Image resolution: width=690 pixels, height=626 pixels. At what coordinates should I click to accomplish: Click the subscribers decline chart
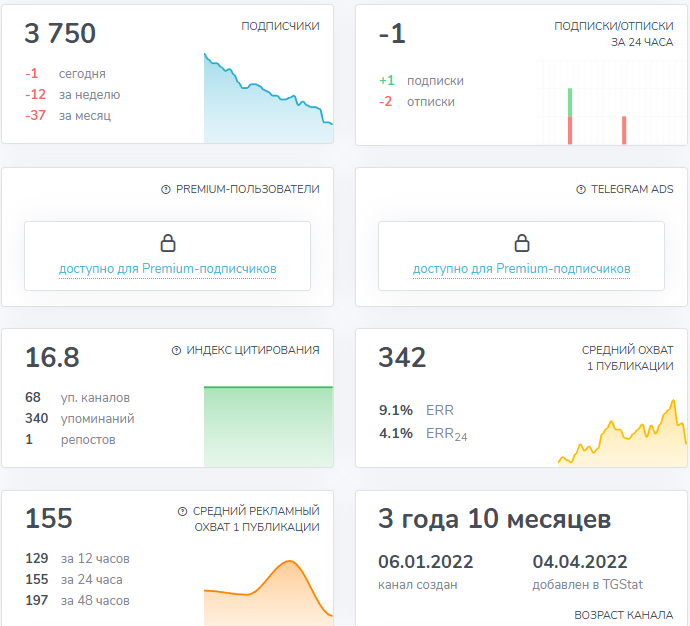(x=268, y=98)
